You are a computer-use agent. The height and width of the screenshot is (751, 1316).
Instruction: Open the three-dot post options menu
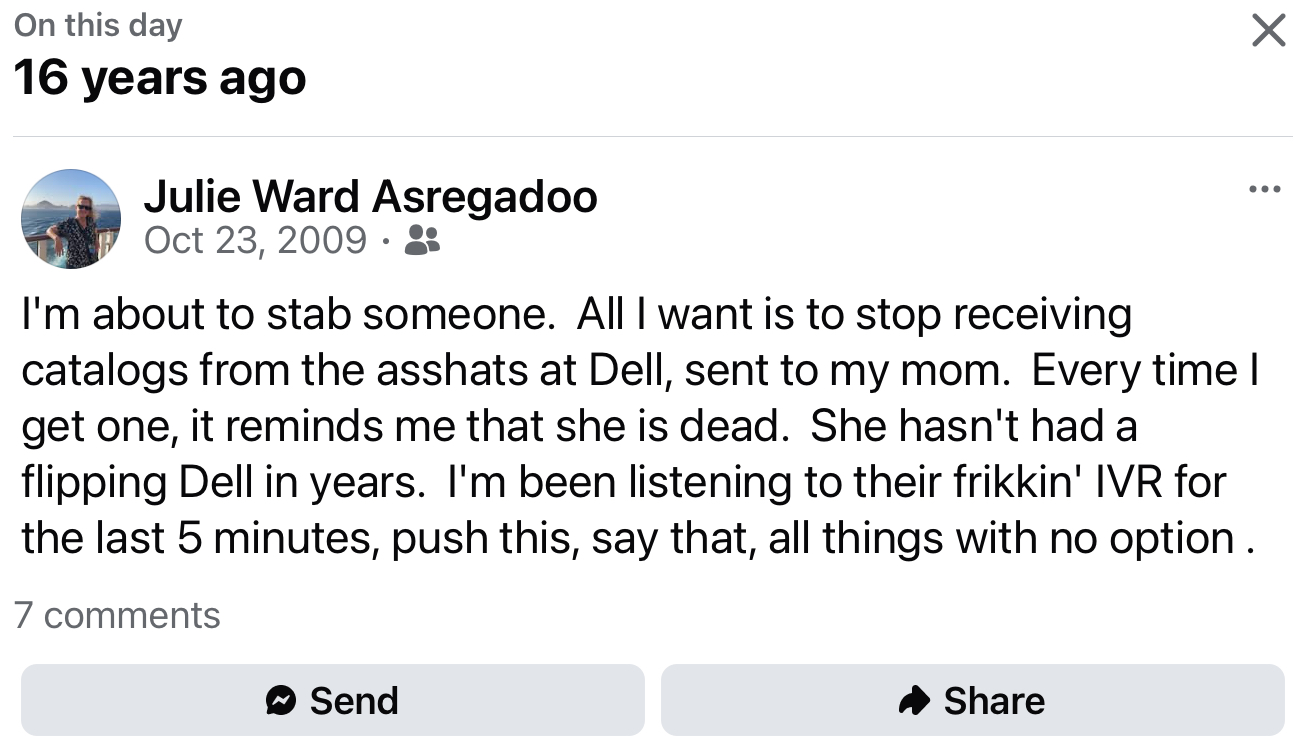[x=1264, y=189]
